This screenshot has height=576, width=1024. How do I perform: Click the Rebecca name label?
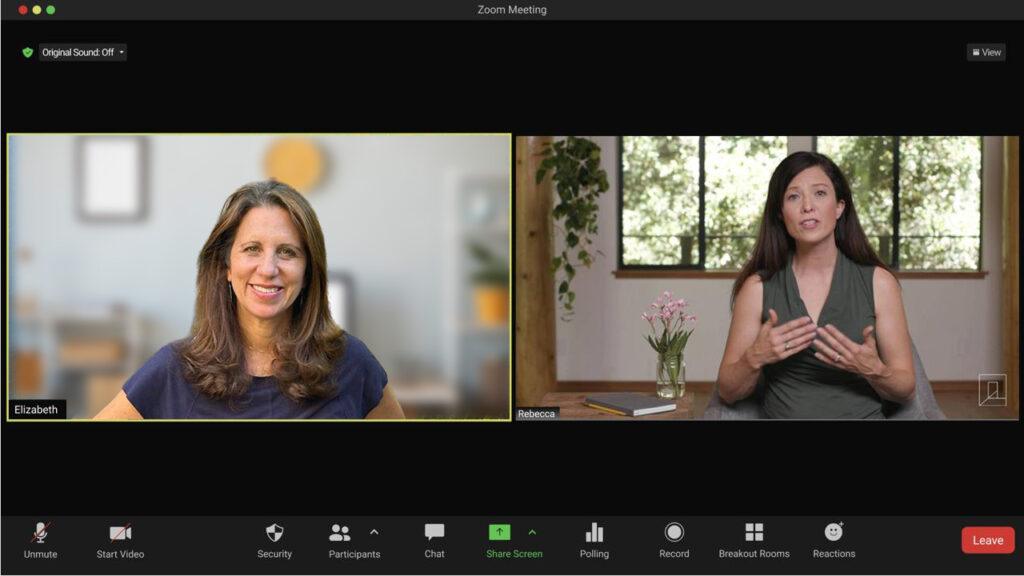(536, 413)
